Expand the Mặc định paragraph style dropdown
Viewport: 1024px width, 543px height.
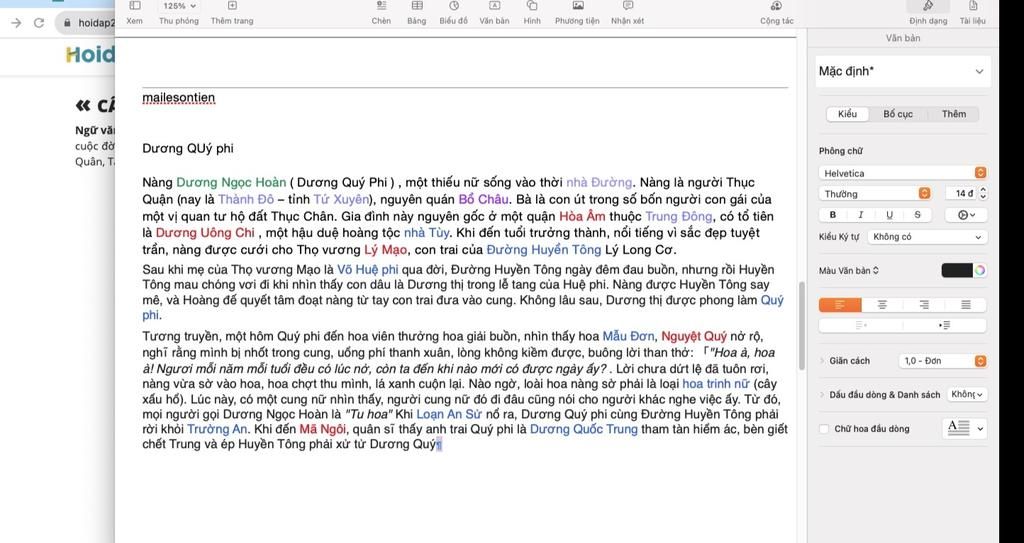[903, 71]
